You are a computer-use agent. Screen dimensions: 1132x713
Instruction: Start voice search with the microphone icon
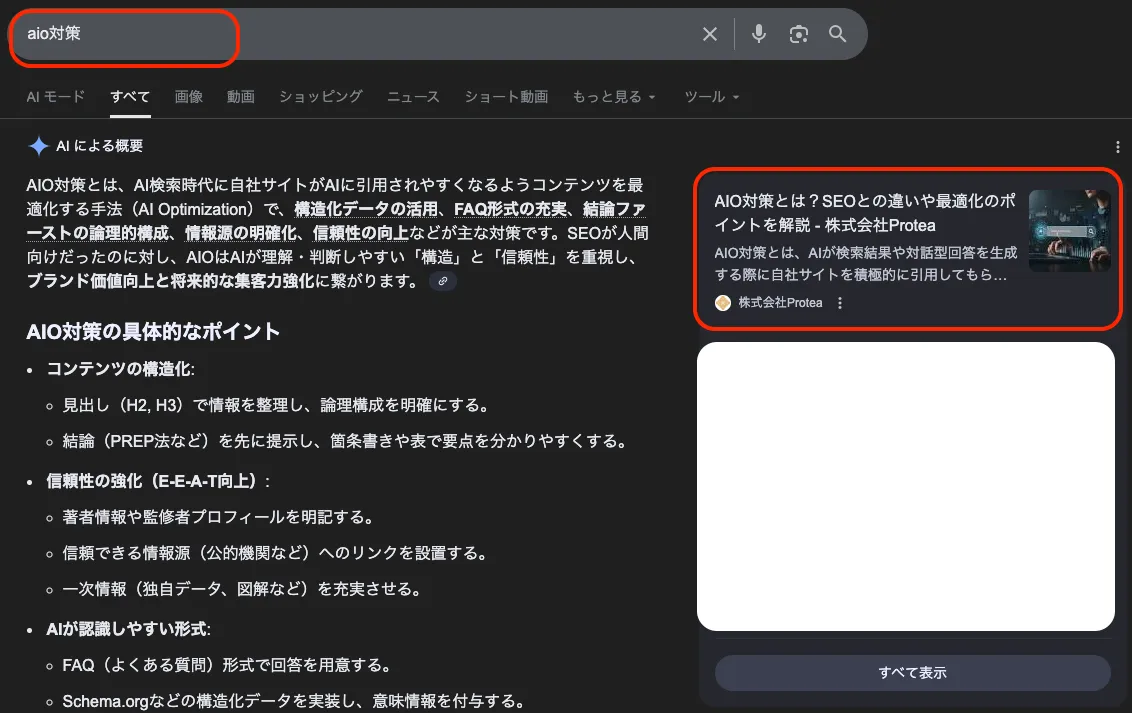tap(758, 33)
